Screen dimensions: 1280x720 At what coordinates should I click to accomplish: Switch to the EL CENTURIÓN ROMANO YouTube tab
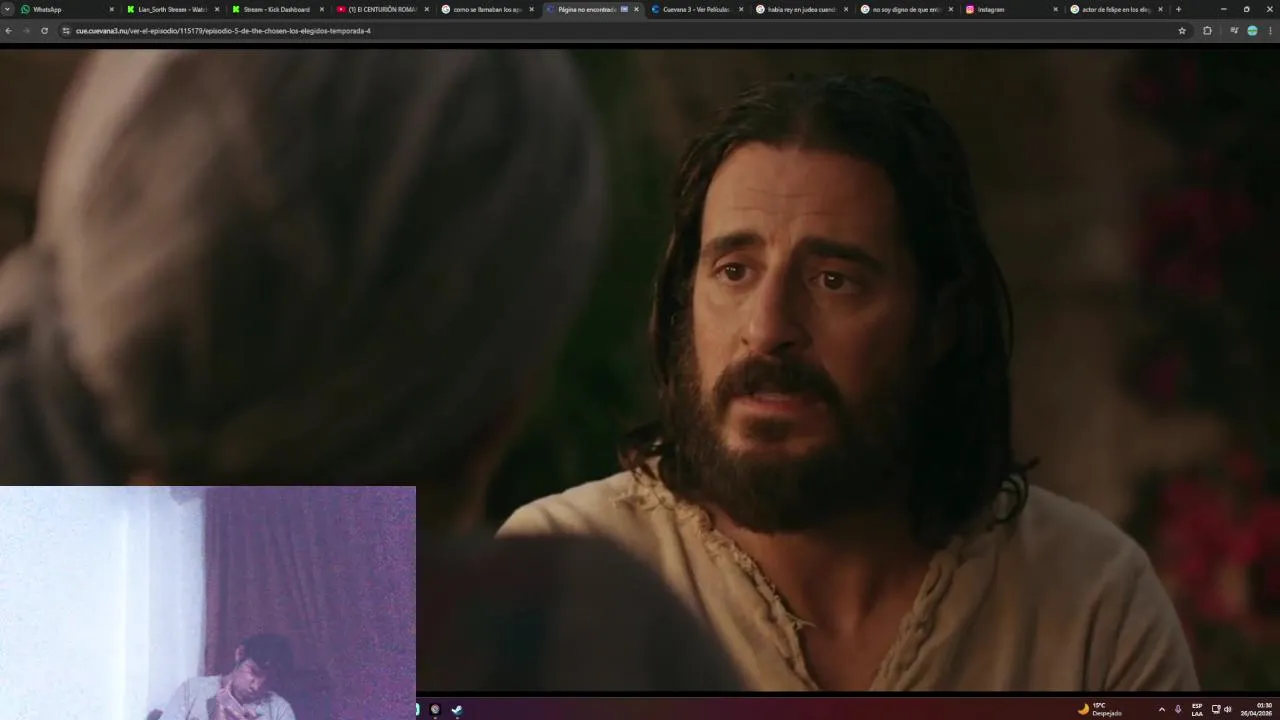[380, 9]
